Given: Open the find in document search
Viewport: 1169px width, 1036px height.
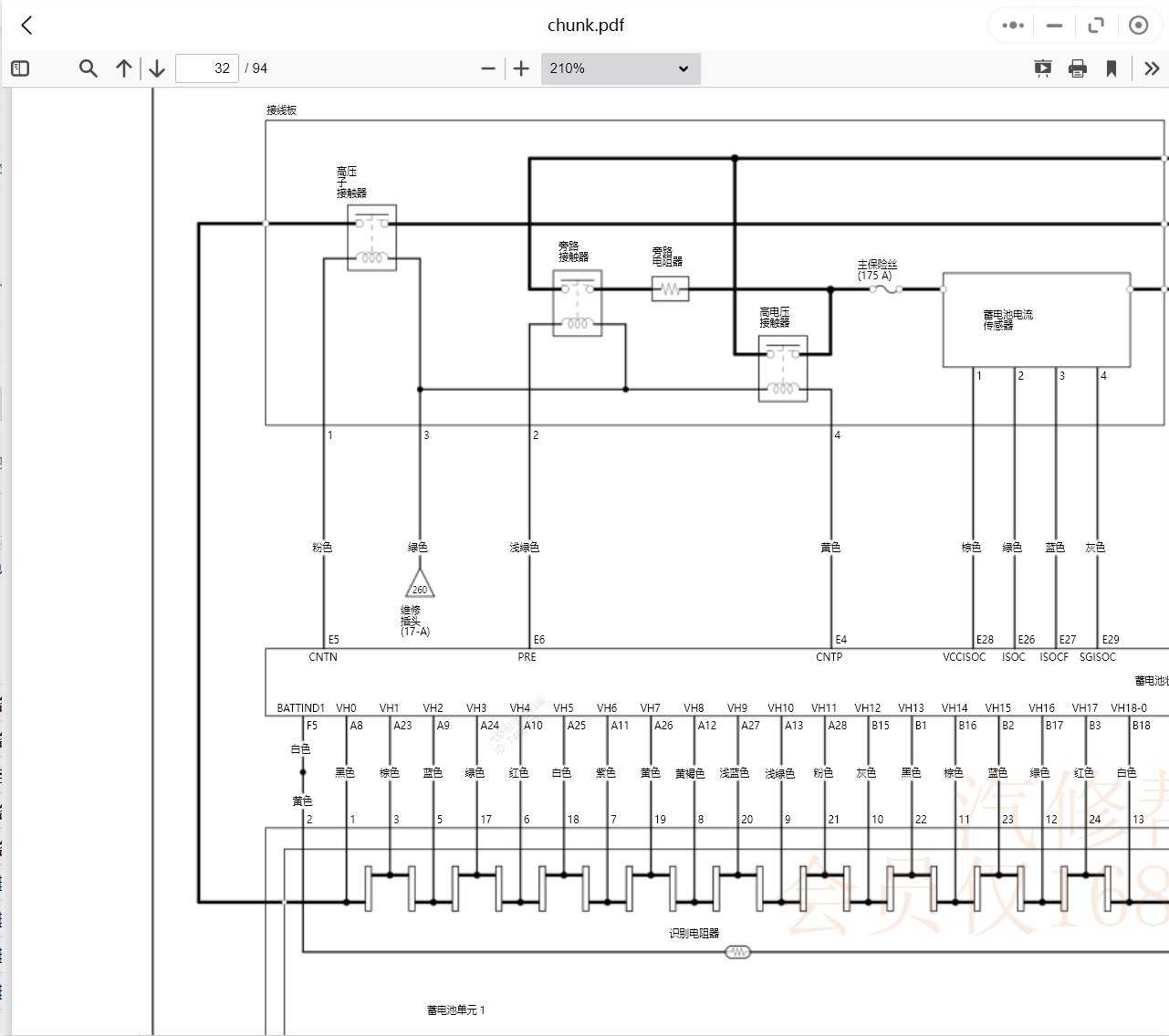Looking at the screenshot, I should tap(88, 68).
